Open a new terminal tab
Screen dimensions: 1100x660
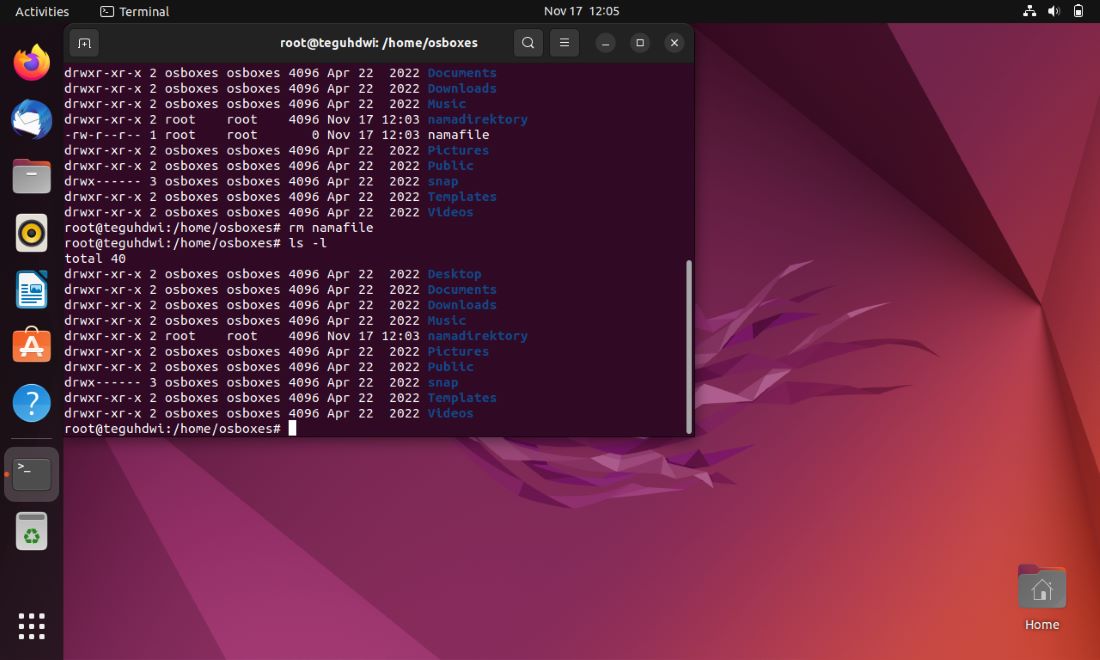[84, 43]
